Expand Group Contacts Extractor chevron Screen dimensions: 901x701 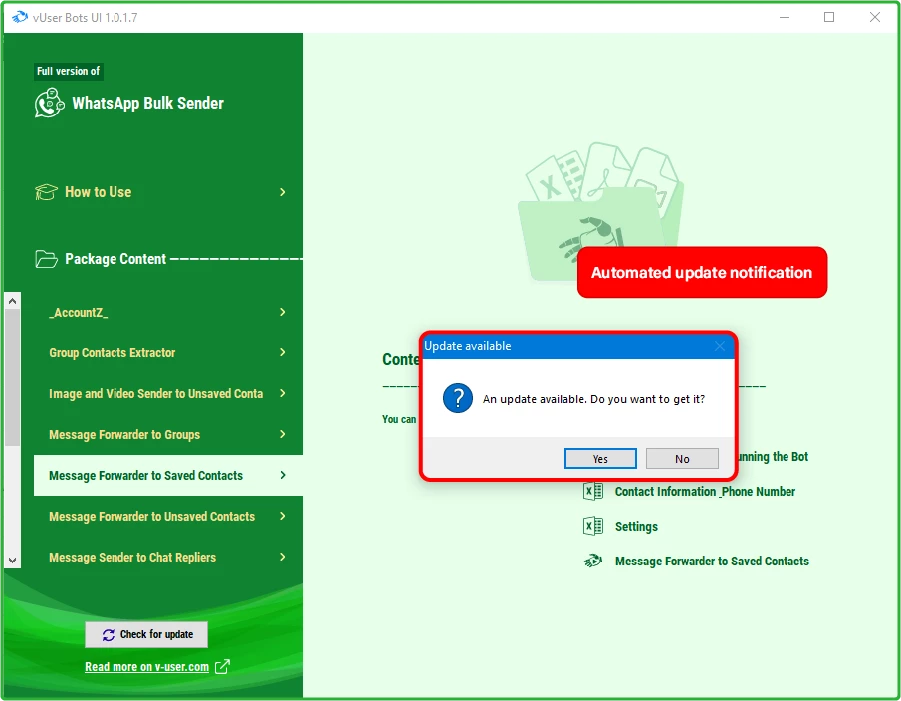[x=283, y=352]
